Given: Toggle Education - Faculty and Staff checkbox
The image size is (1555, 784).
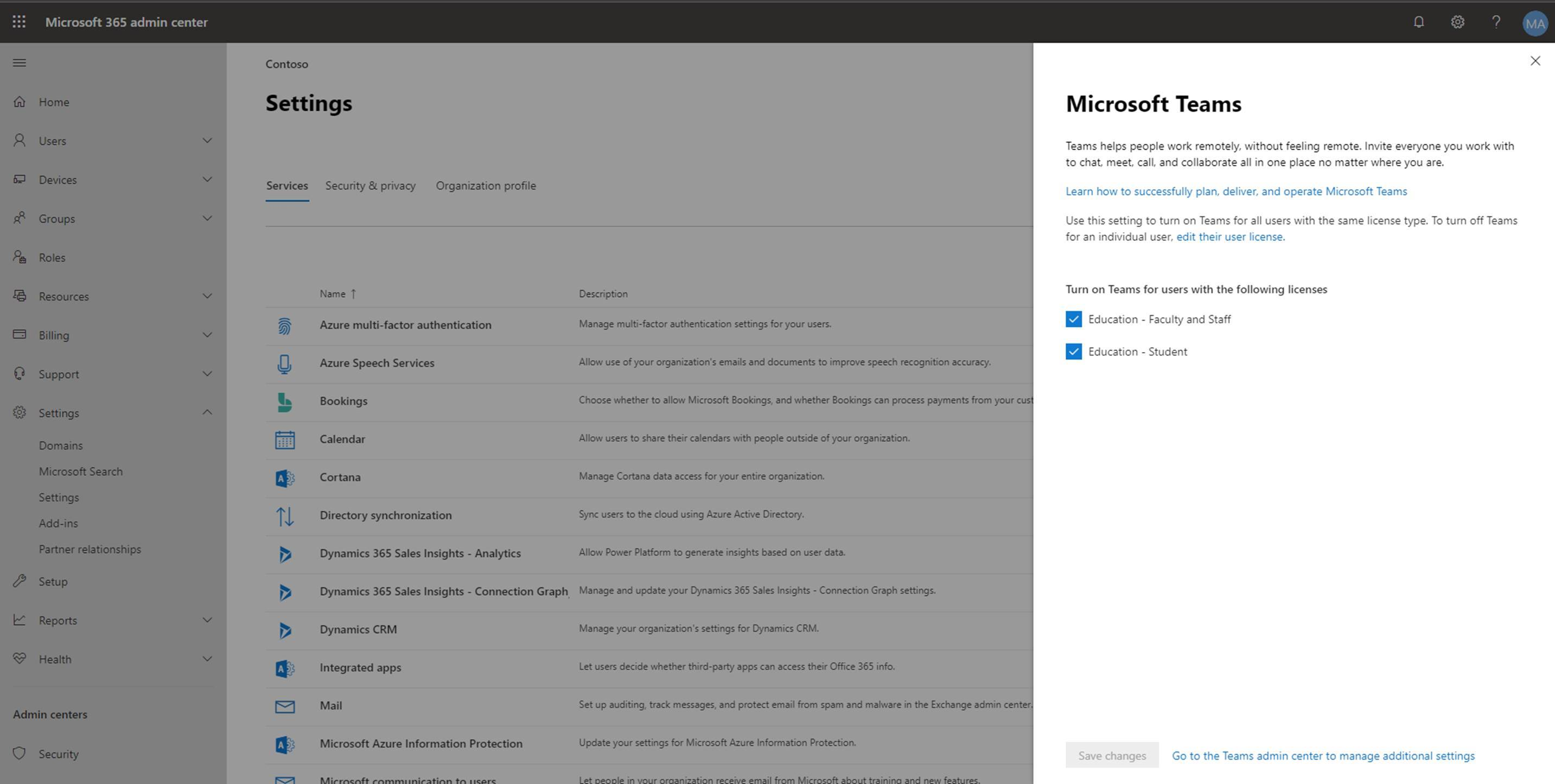Looking at the screenshot, I should tap(1073, 318).
